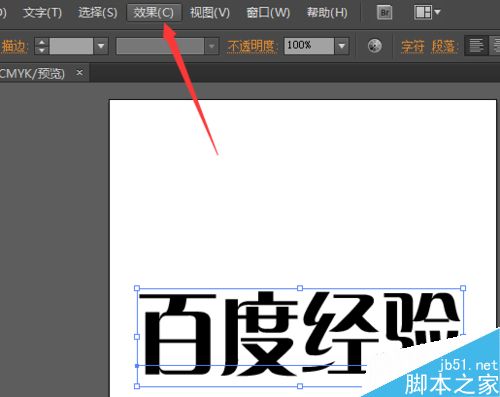Open the 帮助(H) menu

327,13
